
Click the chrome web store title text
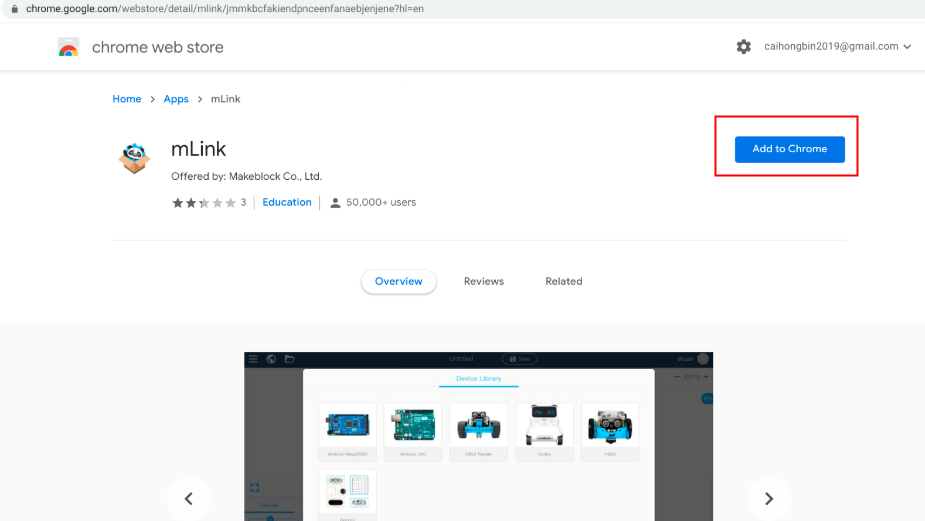(x=157, y=47)
